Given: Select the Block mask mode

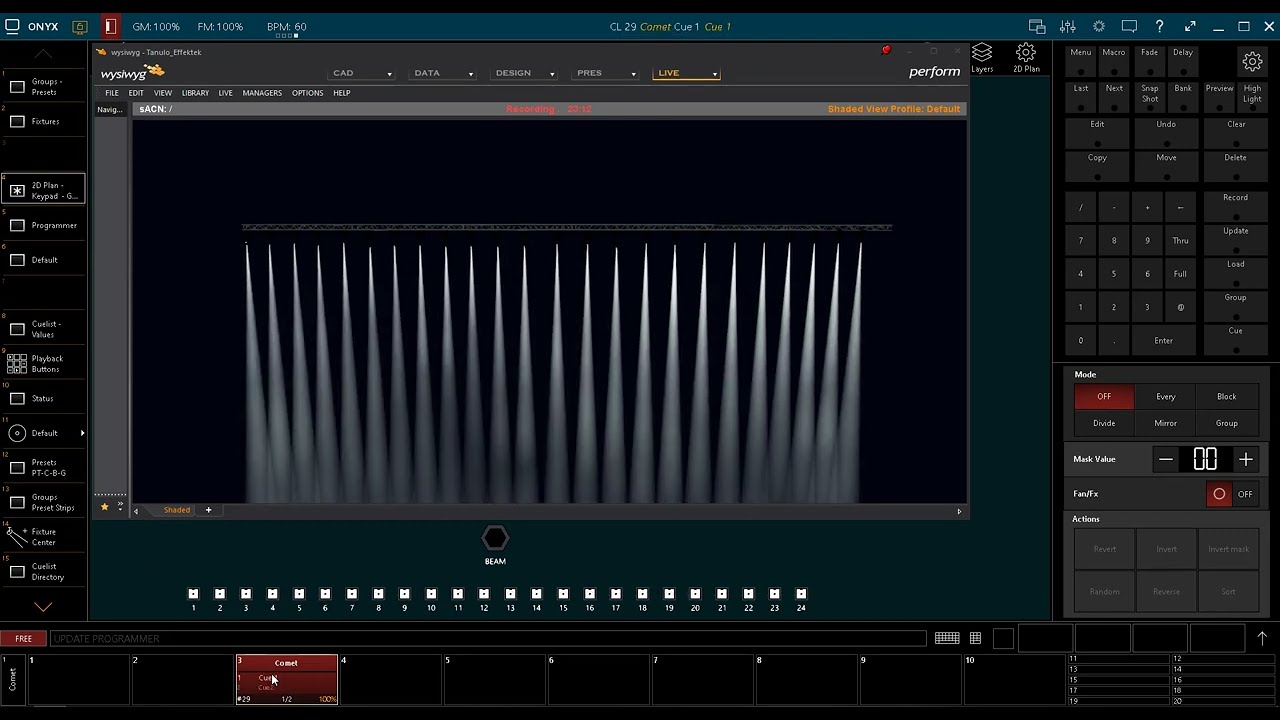Looking at the screenshot, I should pyautogui.click(x=1226, y=396).
